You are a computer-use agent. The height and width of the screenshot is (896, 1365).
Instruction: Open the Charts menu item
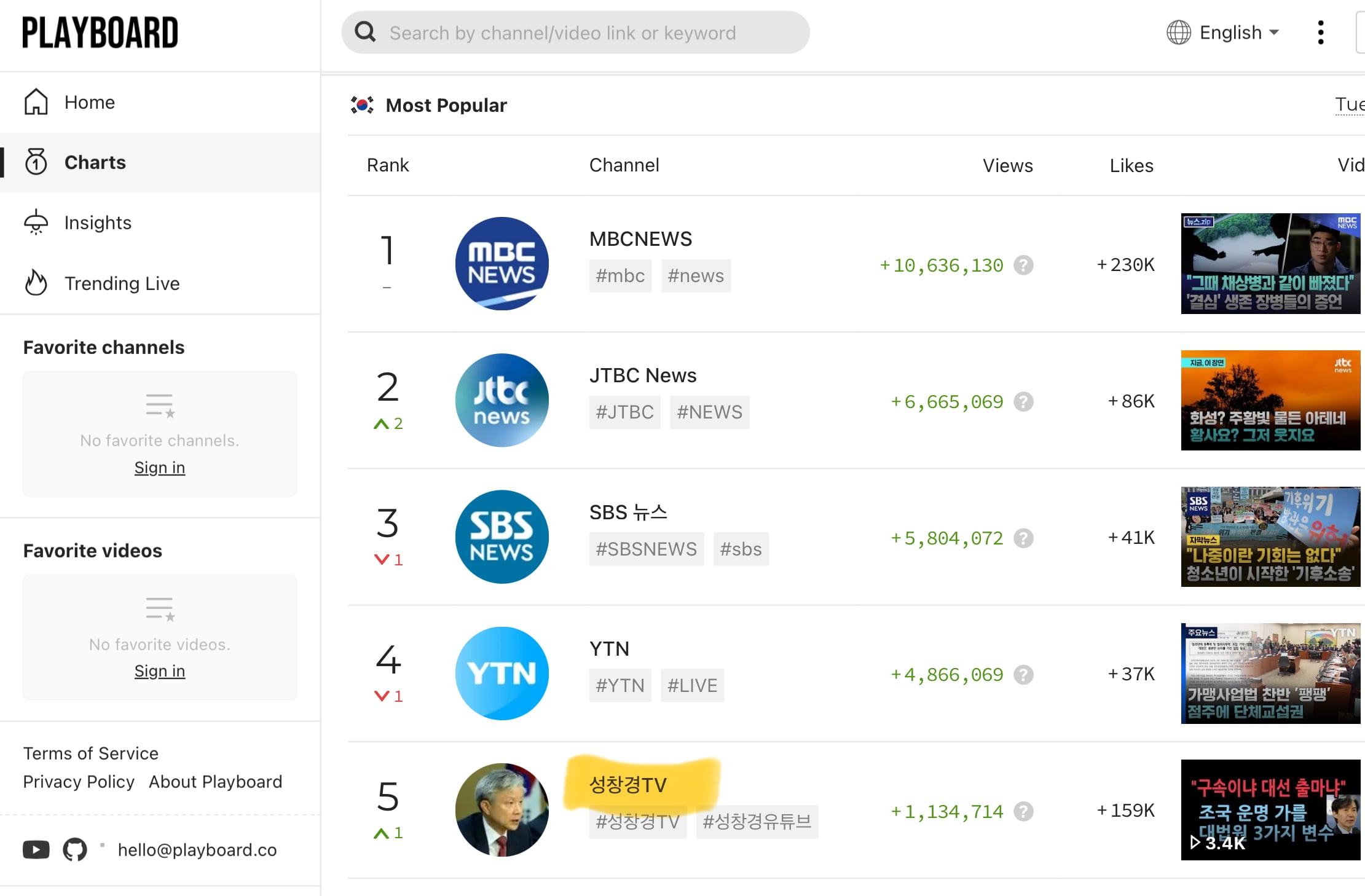click(x=160, y=162)
